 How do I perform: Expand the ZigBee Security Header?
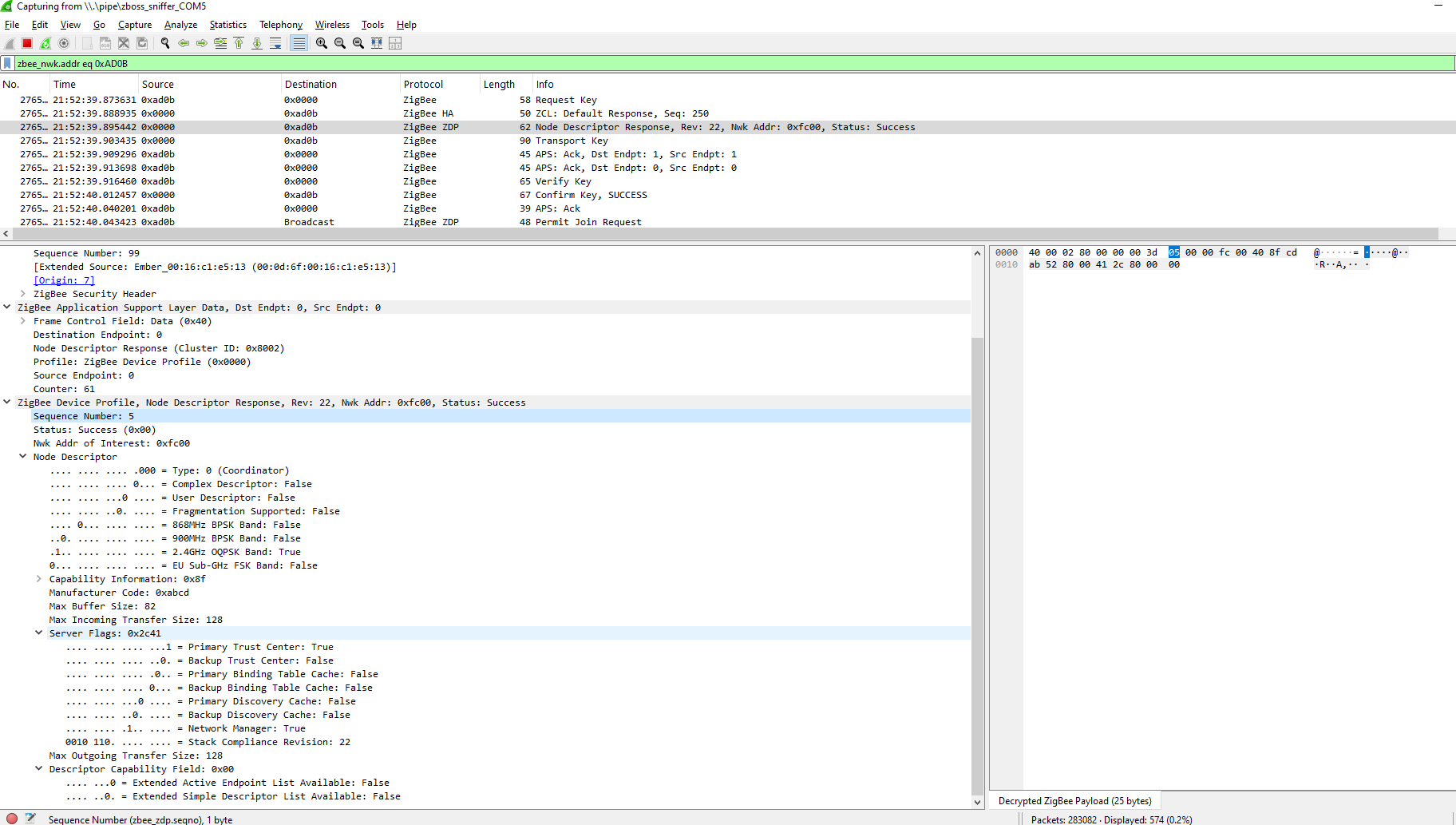tap(23, 294)
